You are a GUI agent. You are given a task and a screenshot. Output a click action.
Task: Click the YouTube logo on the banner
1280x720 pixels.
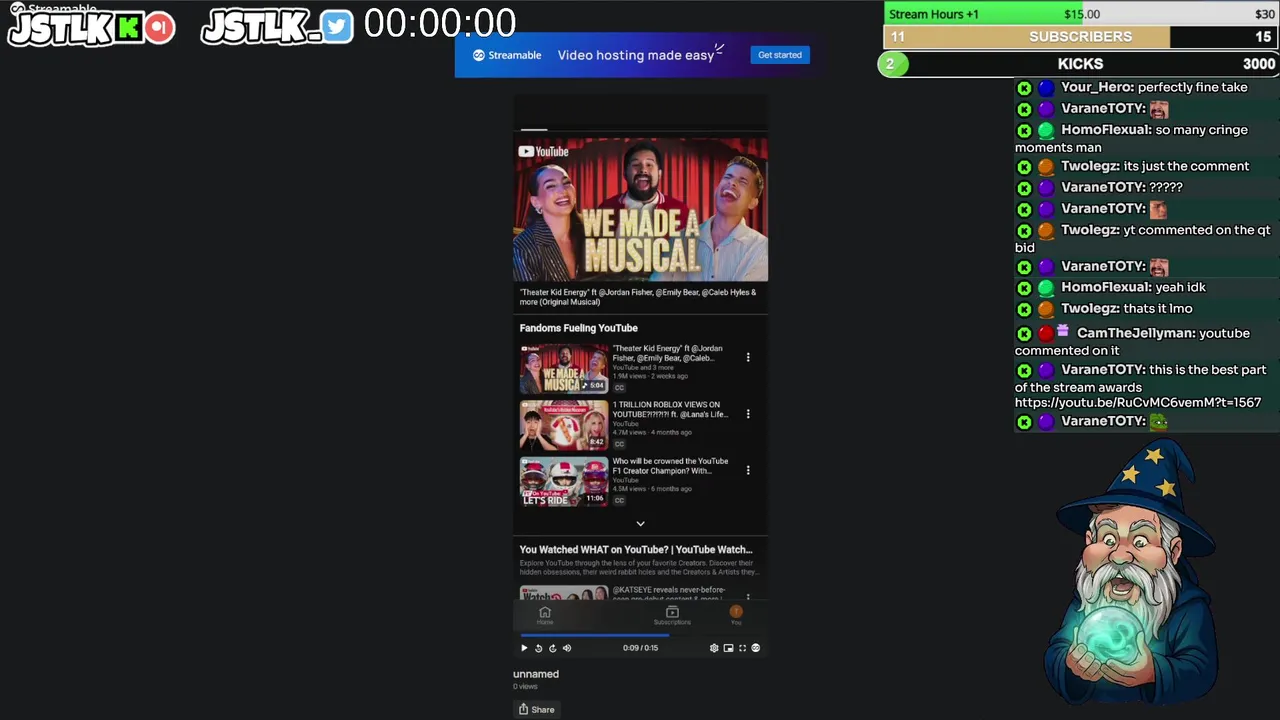[544, 152]
